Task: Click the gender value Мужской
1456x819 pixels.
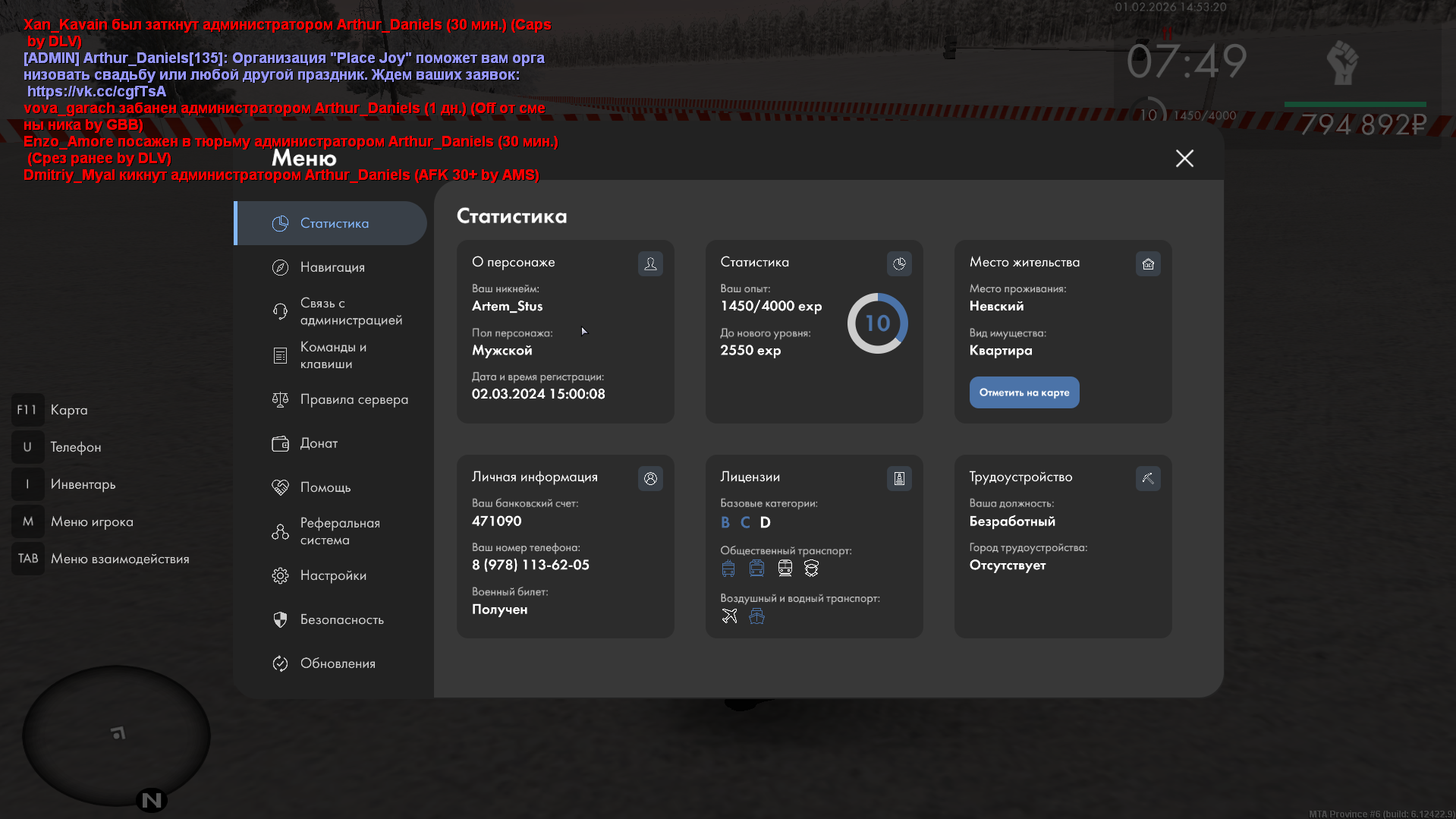Action: pyautogui.click(x=502, y=350)
